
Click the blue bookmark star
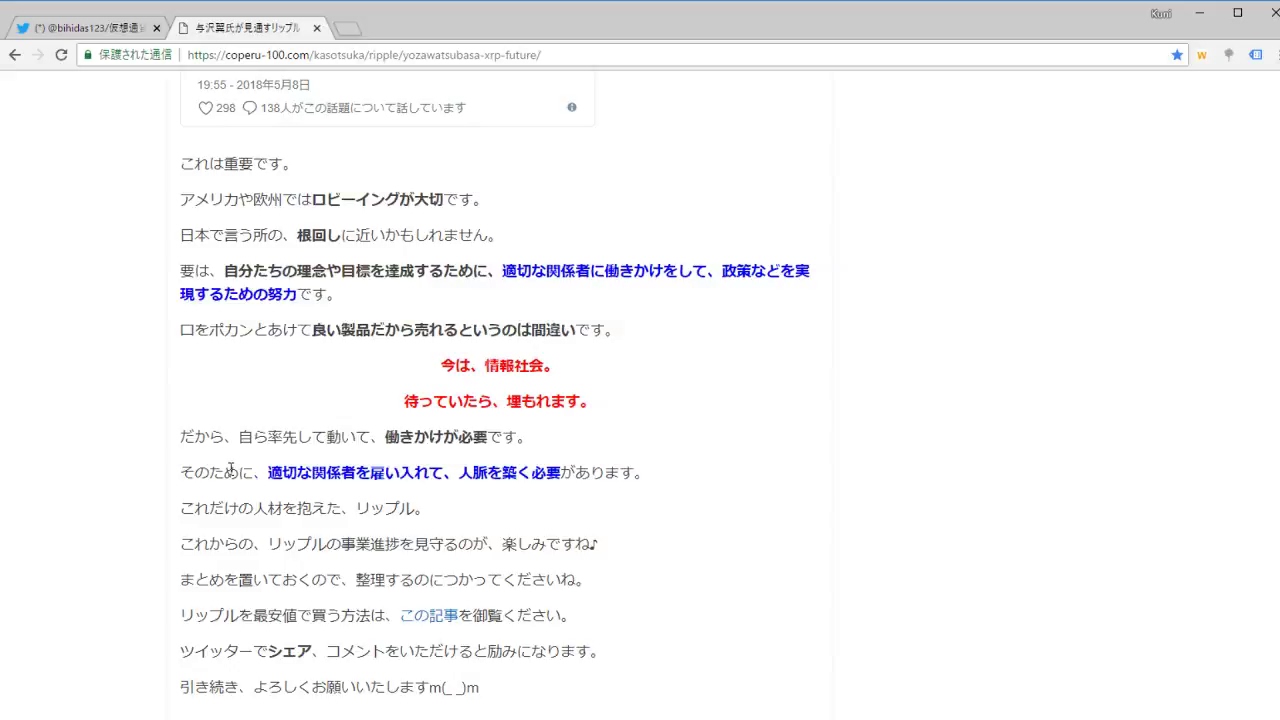pyautogui.click(x=1177, y=55)
